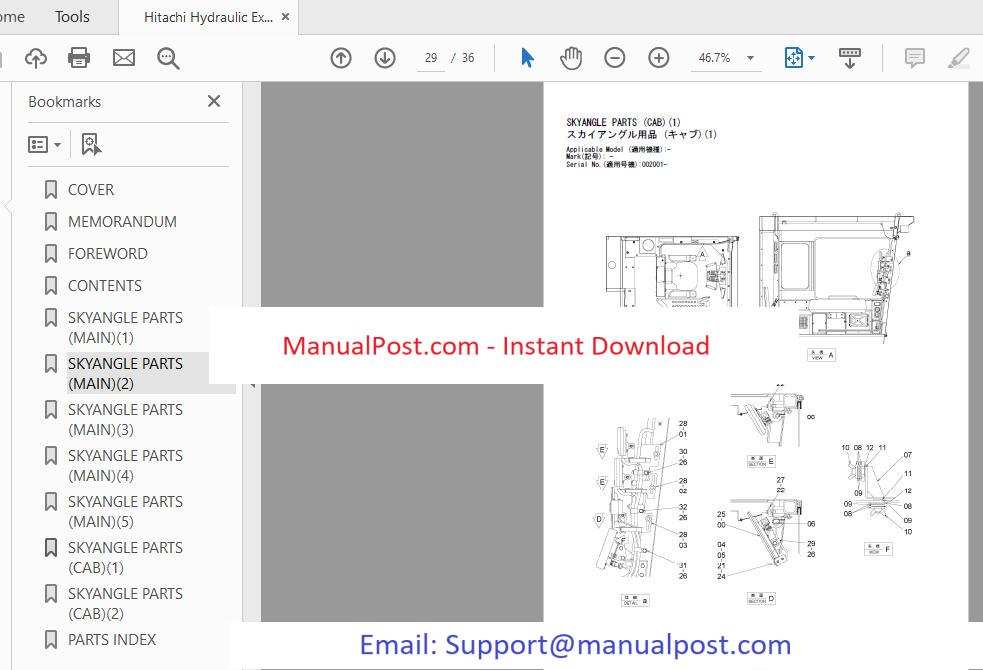The width and height of the screenshot is (983, 670).
Task: Click the envelope email icon
Action: click(x=124, y=58)
